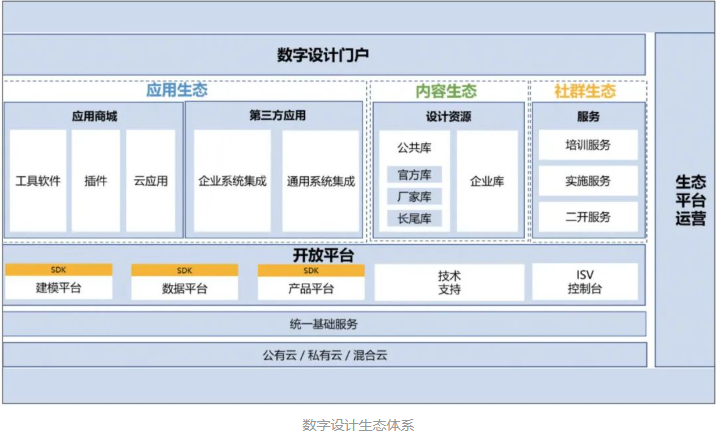The width and height of the screenshot is (716, 441).
Task: Open 培训服务 in the 服务 panel
Action: tap(587, 145)
